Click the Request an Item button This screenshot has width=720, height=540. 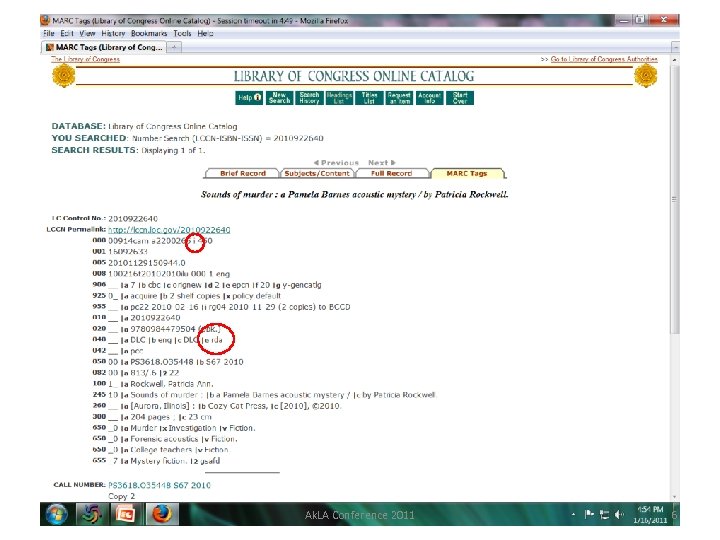[x=399, y=98]
